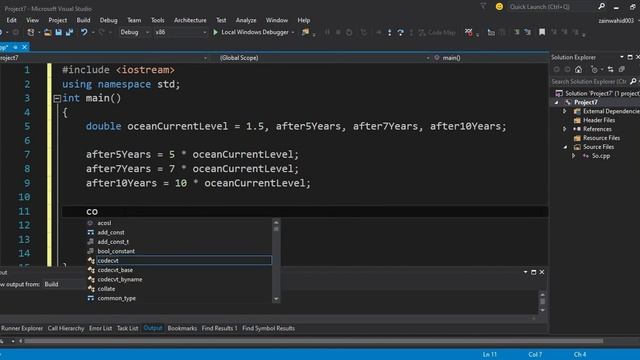The width and height of the screenshot is (640, 360).
Task: Switch to the Find Results 1 tab
Action: 219,328
